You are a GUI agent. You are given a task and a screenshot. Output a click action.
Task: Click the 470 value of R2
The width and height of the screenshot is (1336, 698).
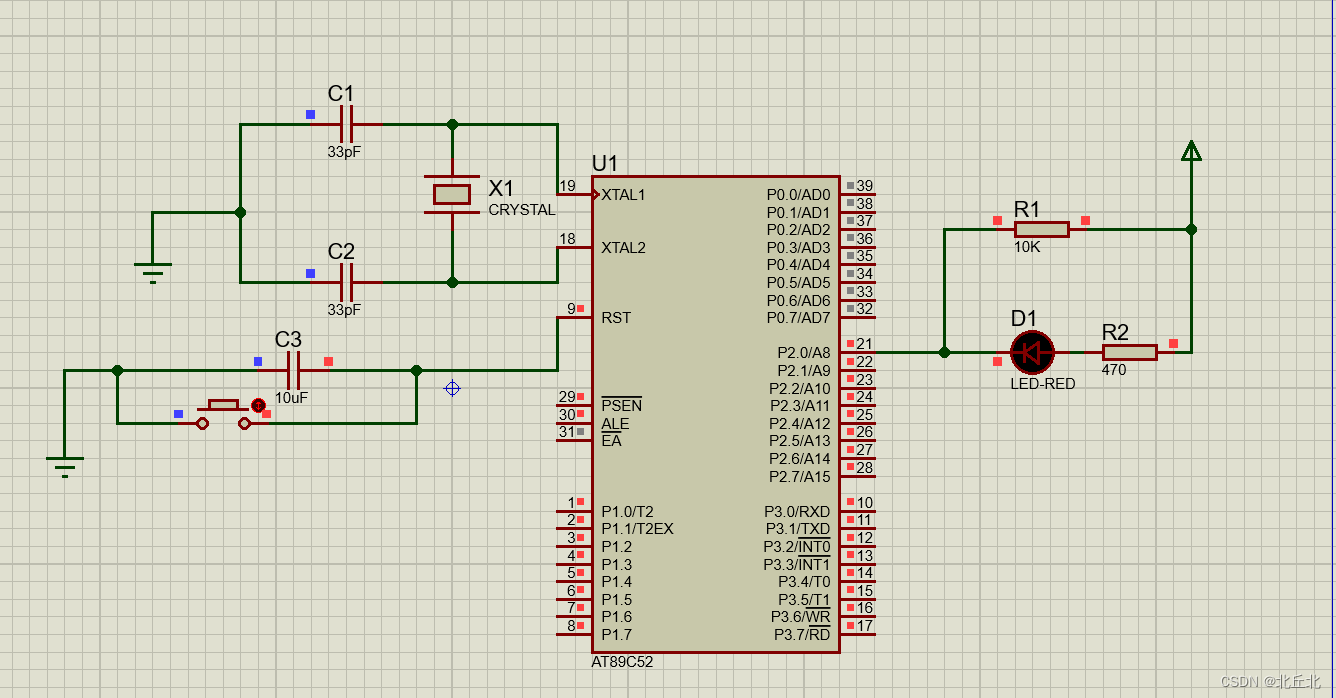[1114, 370]
